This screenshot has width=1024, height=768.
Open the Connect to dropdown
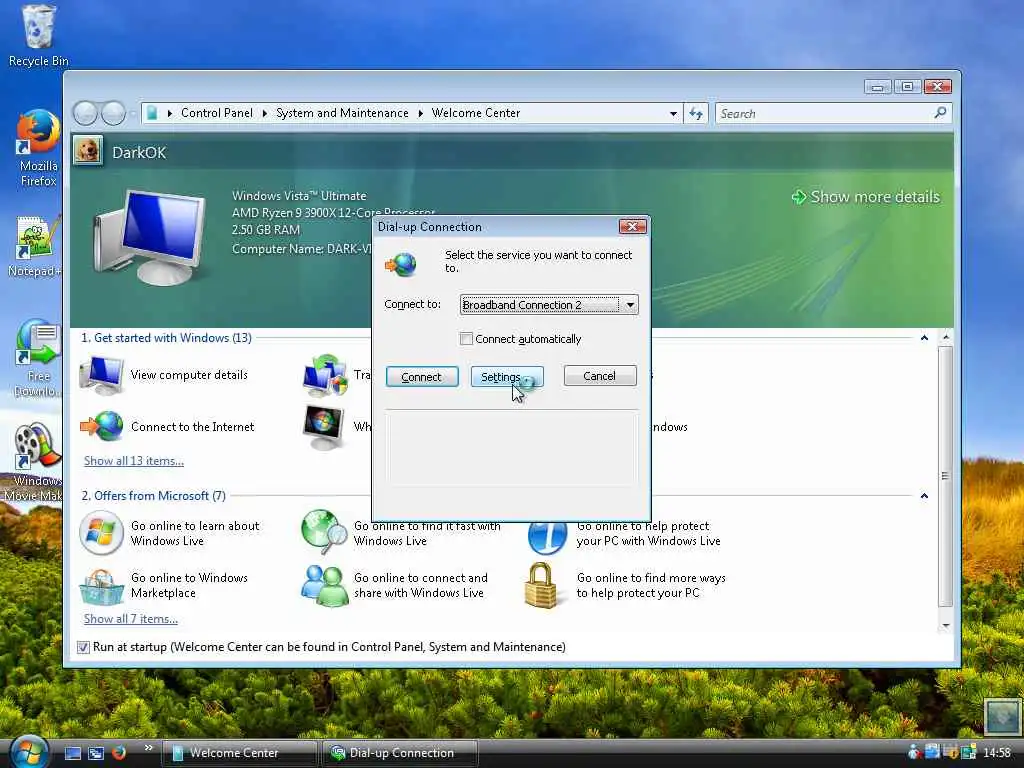coord(549,304)
